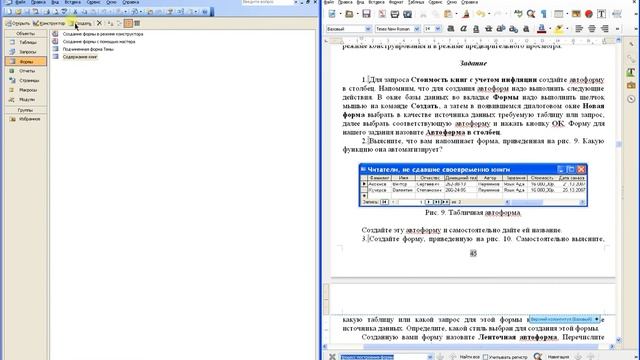Click the Конструктор button in database window
Image resolution: width=640 pixels, height=360 pixels.
coord(49,23)
